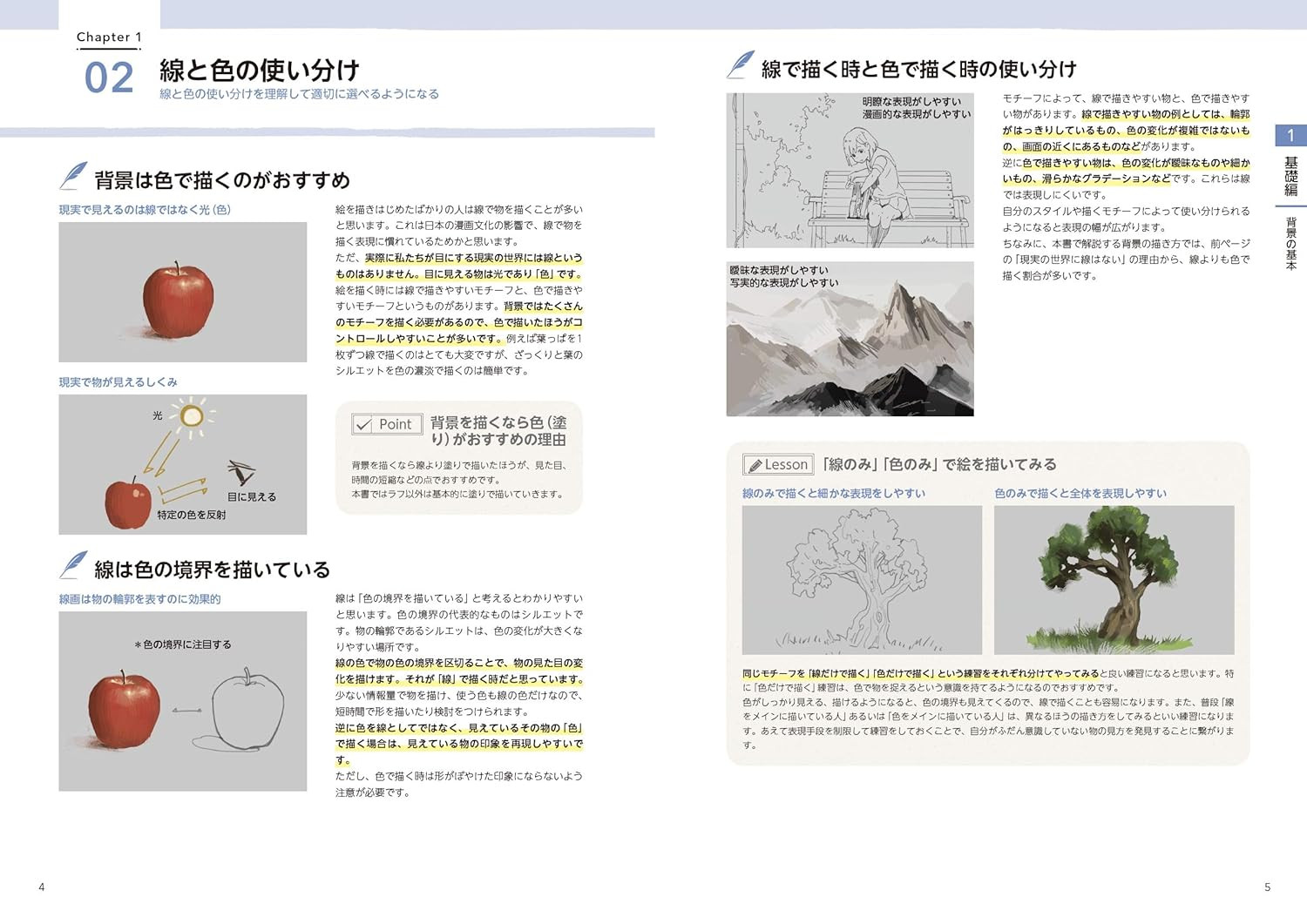Click the pencil icon in the Lesson box

coord(755,464)
